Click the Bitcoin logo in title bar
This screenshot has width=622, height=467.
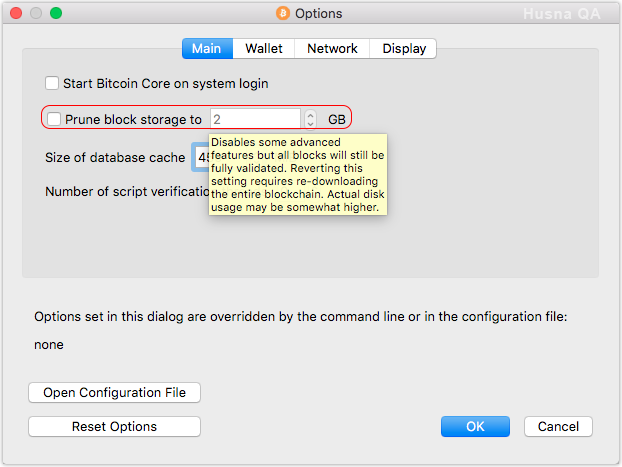[x=283, y=13]
